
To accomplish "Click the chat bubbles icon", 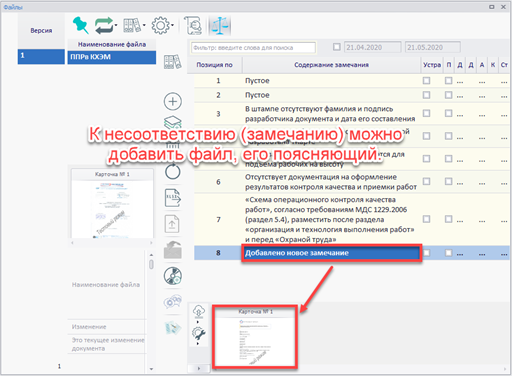I will (173, 302).
